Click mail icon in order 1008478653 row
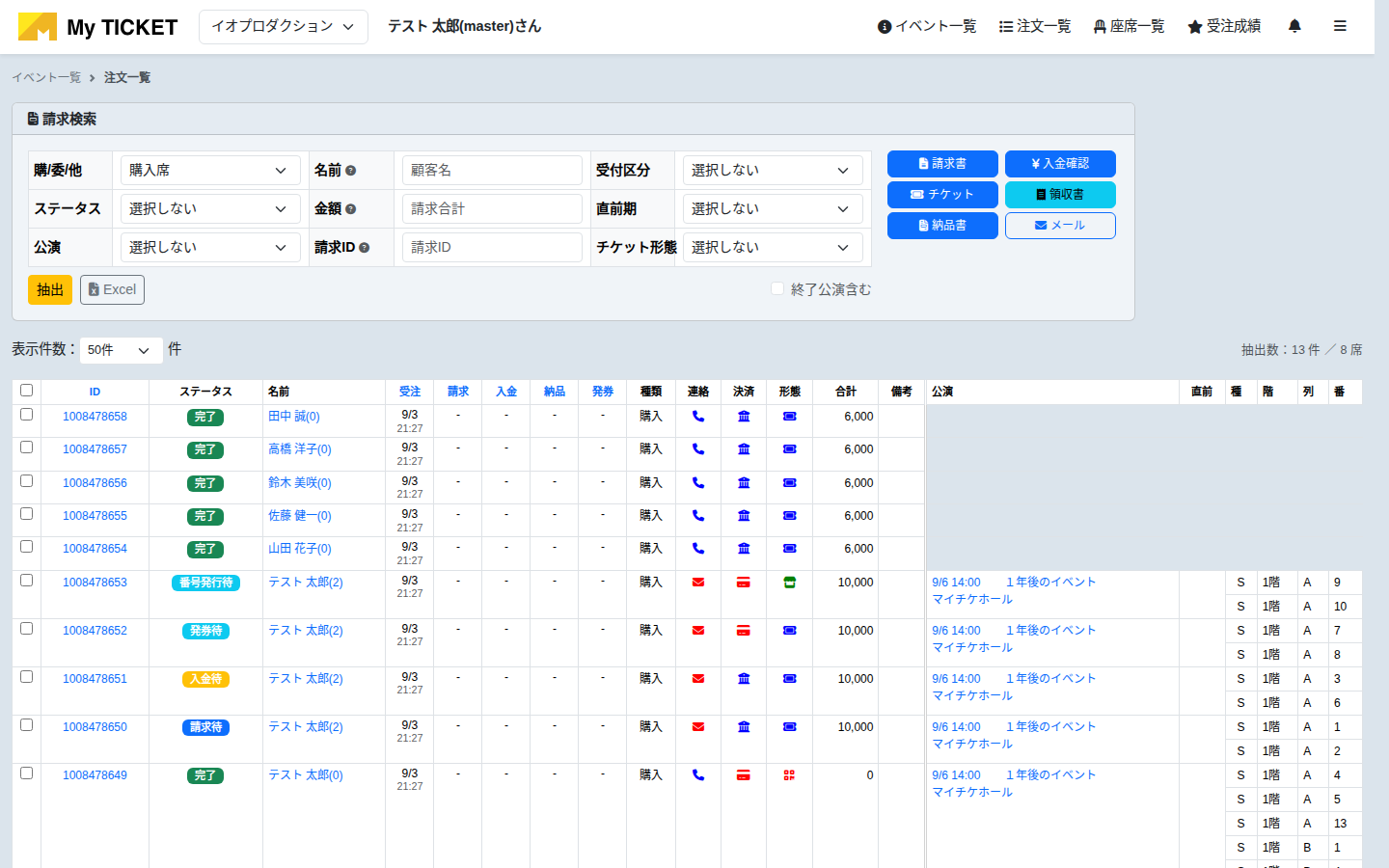Image resolution: width=1389 pixels, height=868 pixels. (x=698, y=583)
